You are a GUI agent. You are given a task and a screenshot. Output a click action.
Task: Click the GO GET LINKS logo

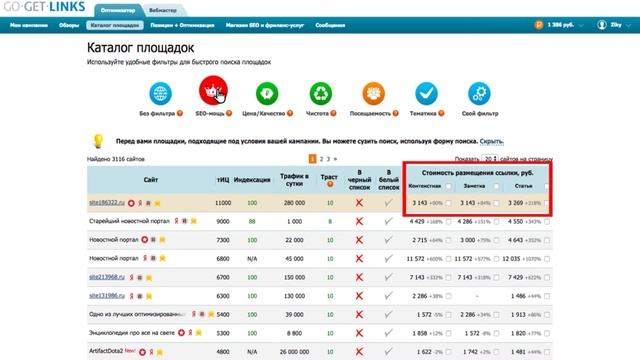(x=44, y=7)
